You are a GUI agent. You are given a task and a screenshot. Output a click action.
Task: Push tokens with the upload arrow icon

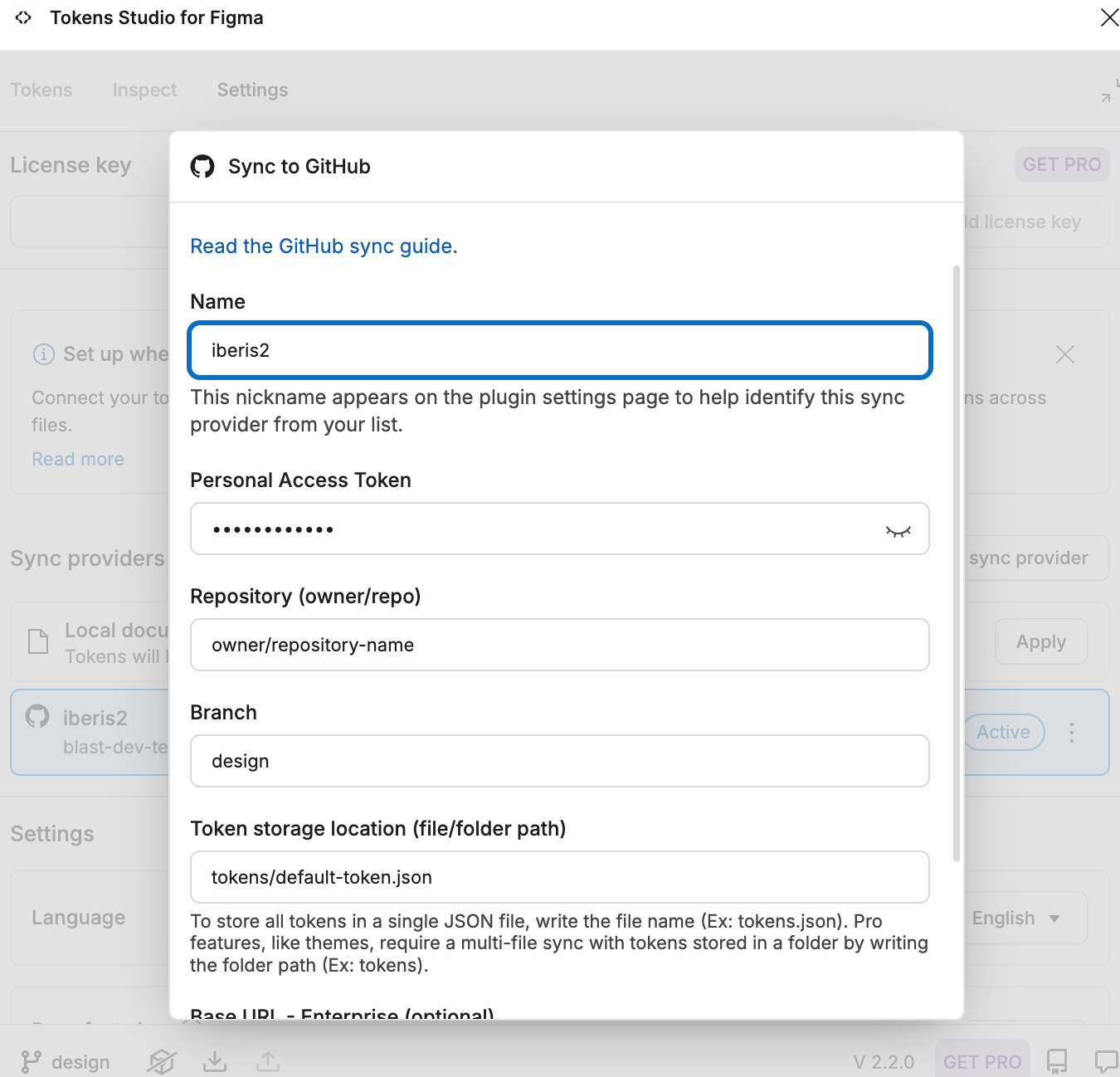(x=268, y=1061)
